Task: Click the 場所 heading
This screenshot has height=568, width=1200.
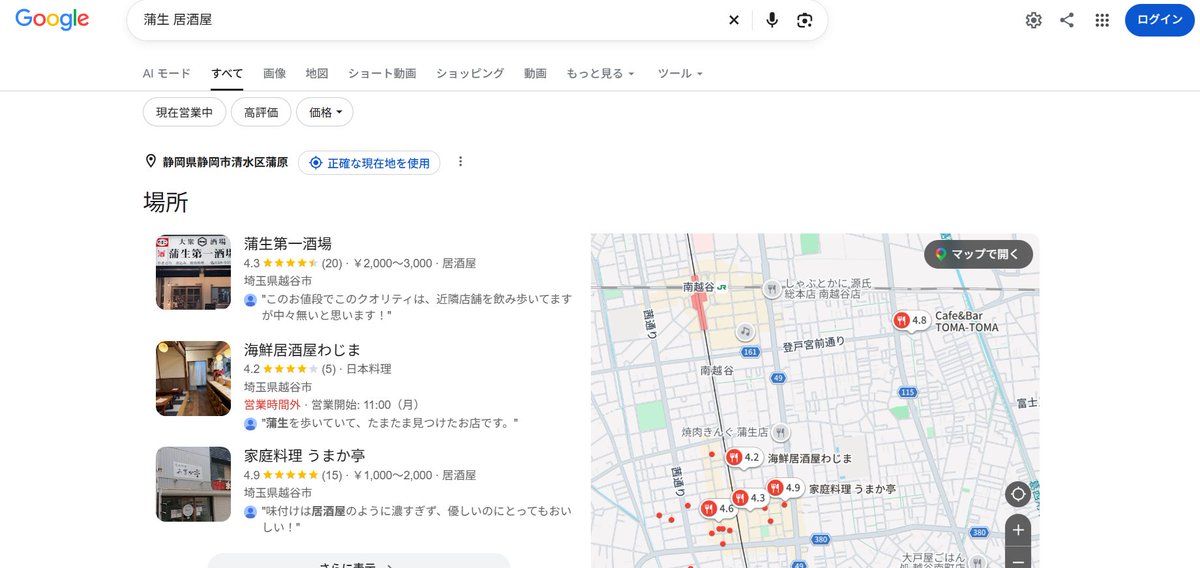Action: click(x=166, y=202)
